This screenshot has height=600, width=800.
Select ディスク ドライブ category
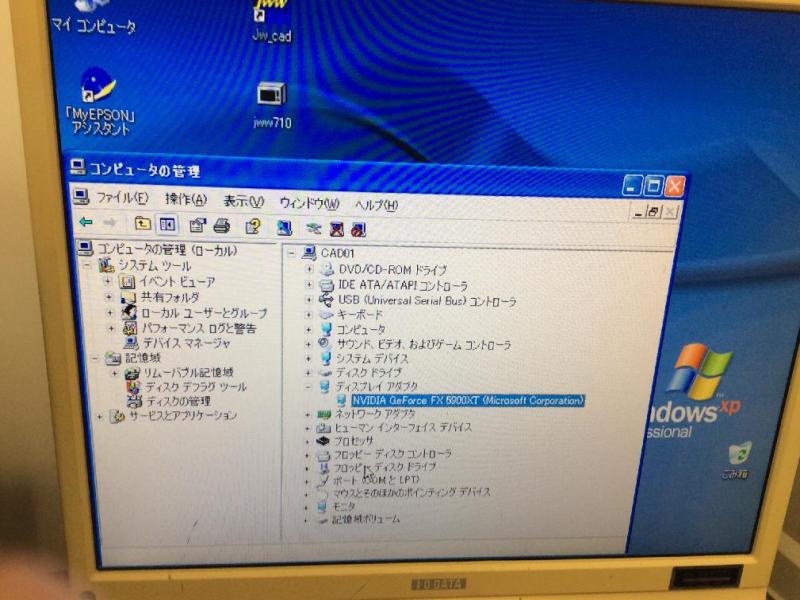coord(368,372)
